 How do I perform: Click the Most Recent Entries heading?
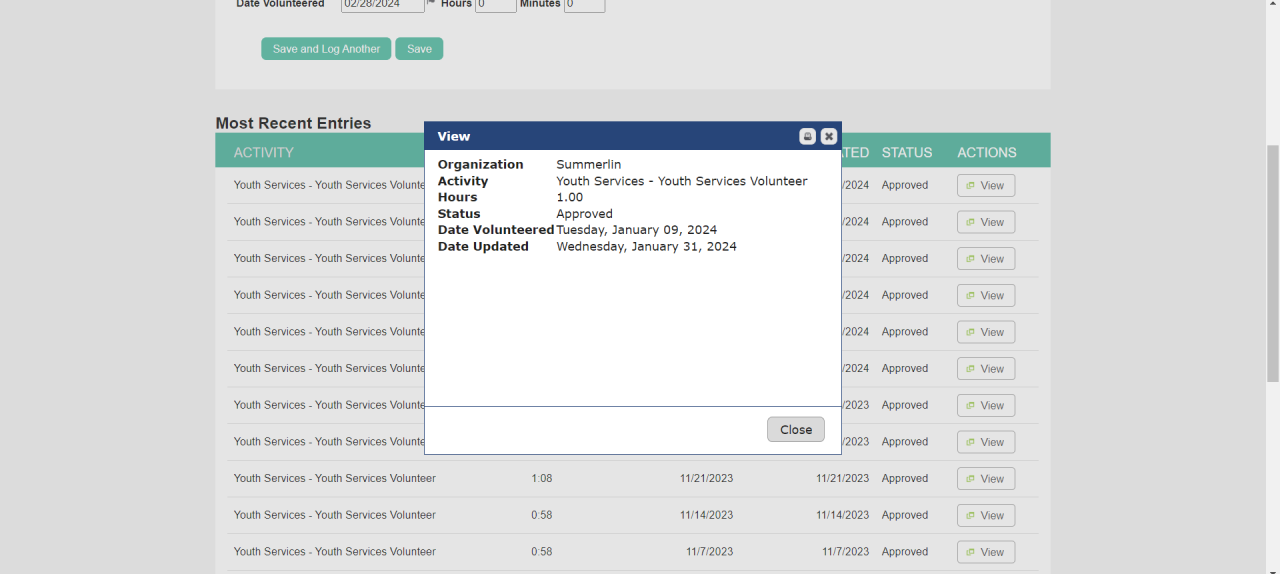tap(293, 123)
